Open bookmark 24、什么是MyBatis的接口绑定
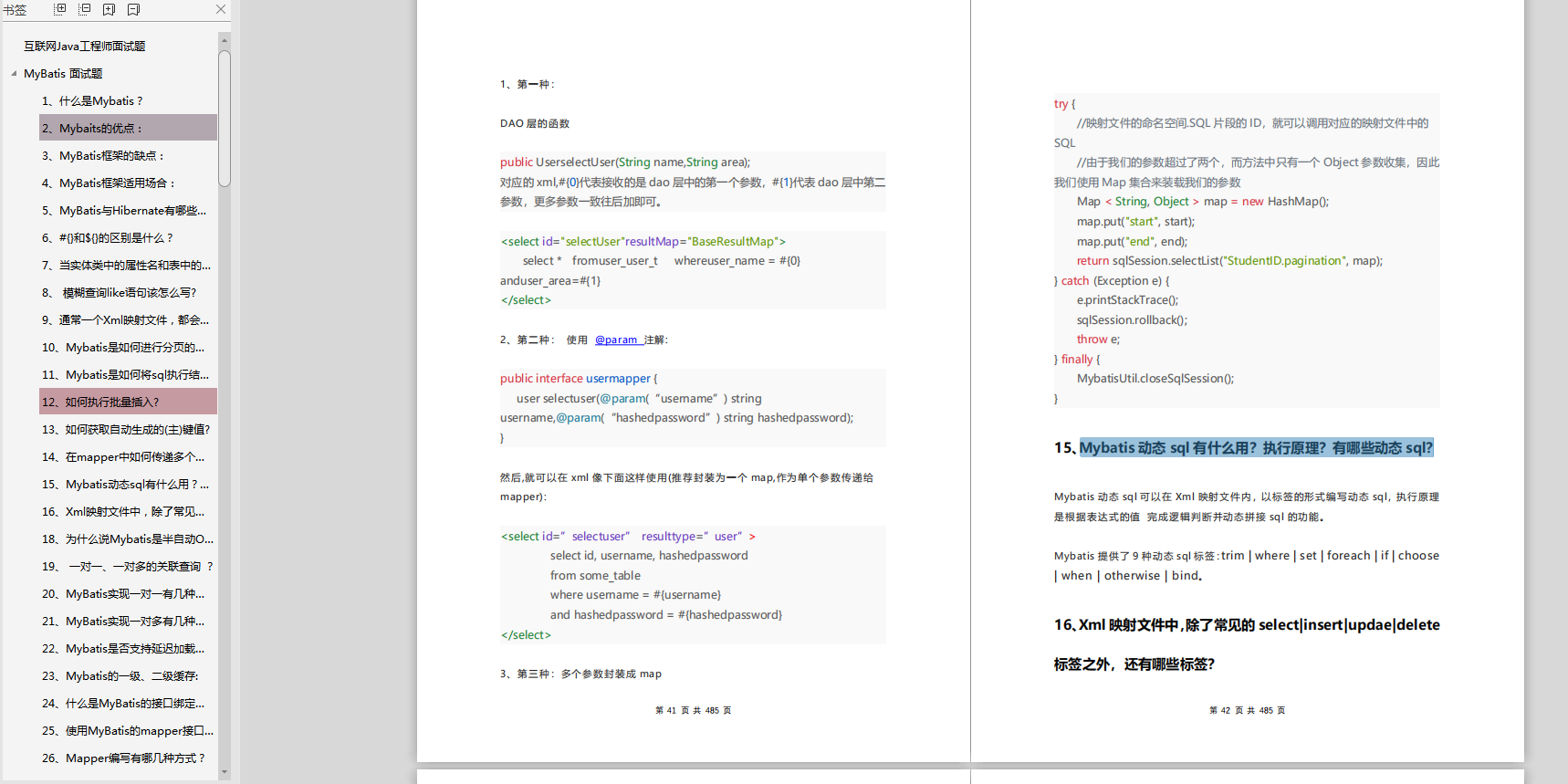Viewport: 1568px width, 784px height. [123, 703]
